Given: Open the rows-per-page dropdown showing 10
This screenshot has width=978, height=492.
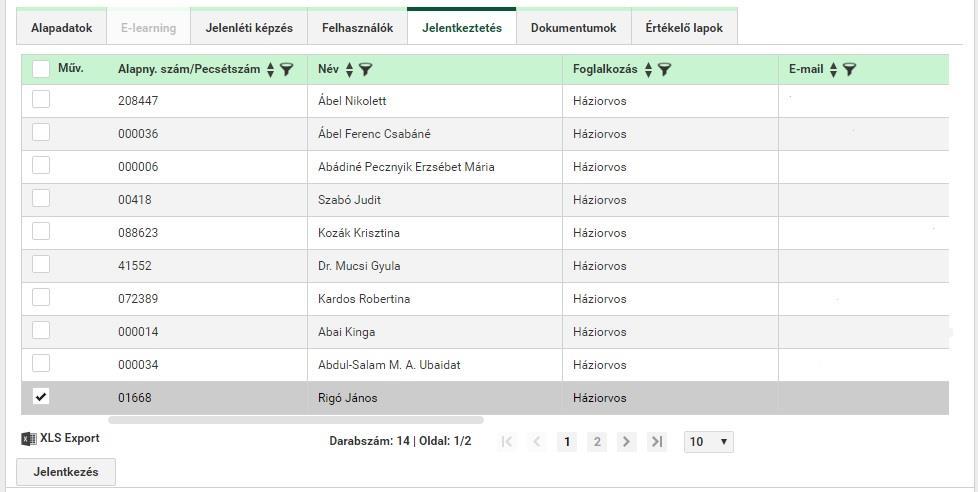Looking at the screenshot, I should click(709, 441).
